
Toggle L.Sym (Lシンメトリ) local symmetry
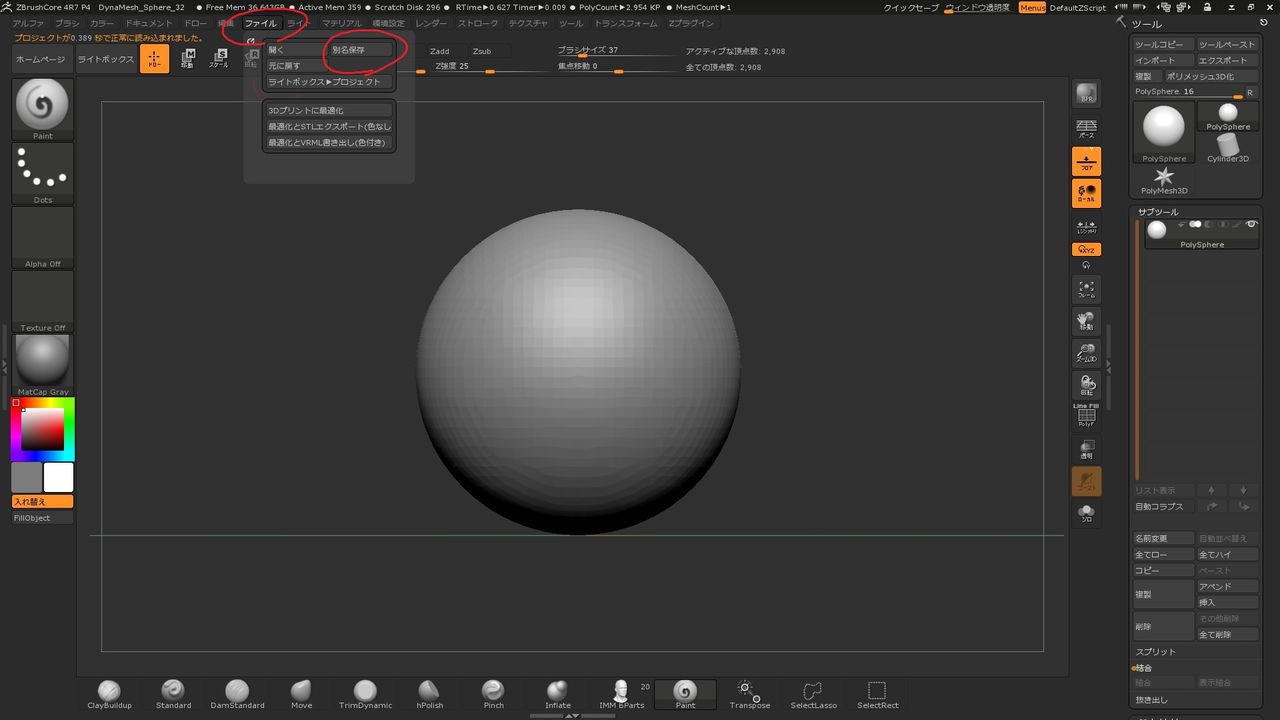pos(1086,227)
